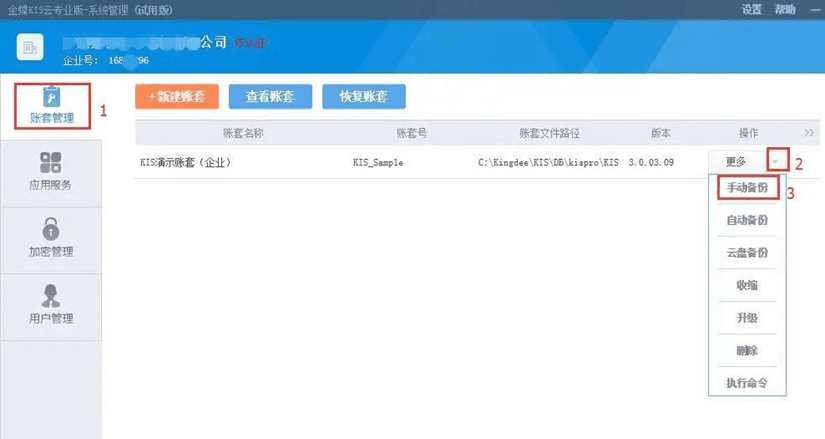Open 账套管理 in the sidebar
Screen dimensions: 825x439
click(52, 106)
